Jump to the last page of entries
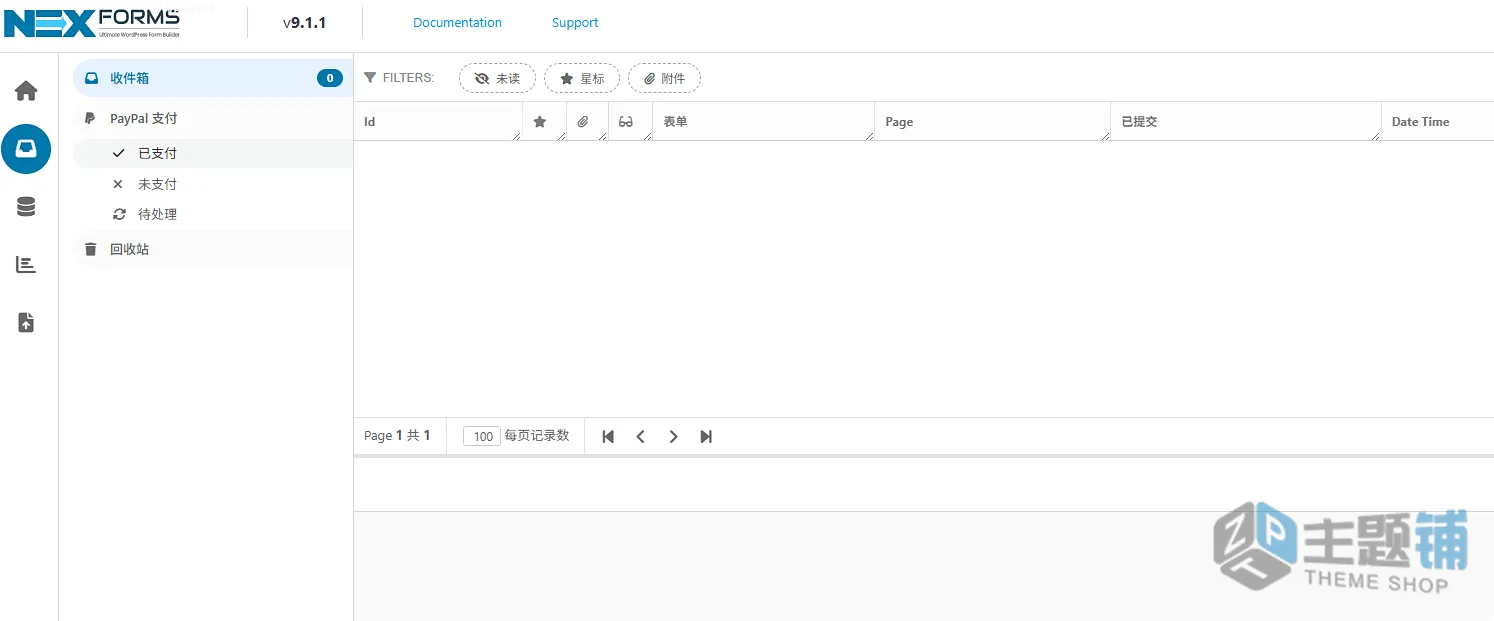This screenshot has height=621, width=1494. [x=706, y=436]
